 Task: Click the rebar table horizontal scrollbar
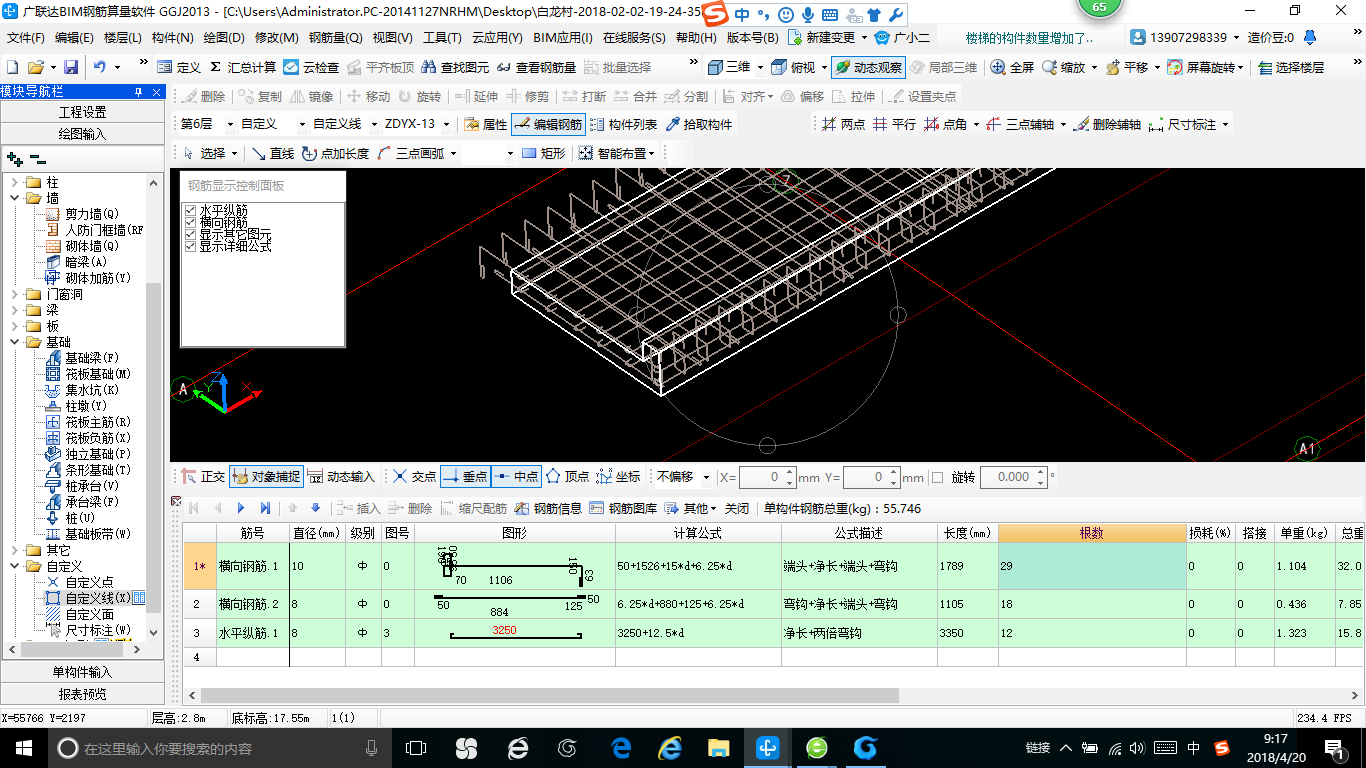549,695
